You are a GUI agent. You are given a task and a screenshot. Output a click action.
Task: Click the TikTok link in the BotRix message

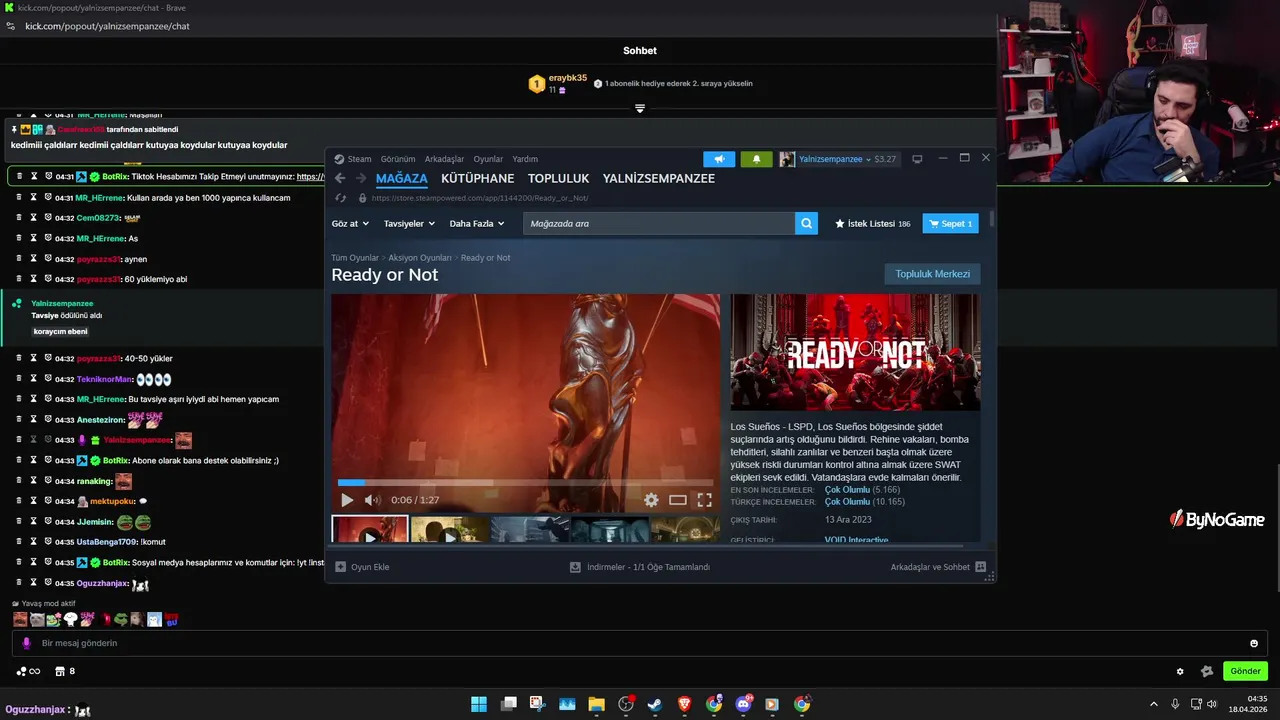[x=311, y=177]
